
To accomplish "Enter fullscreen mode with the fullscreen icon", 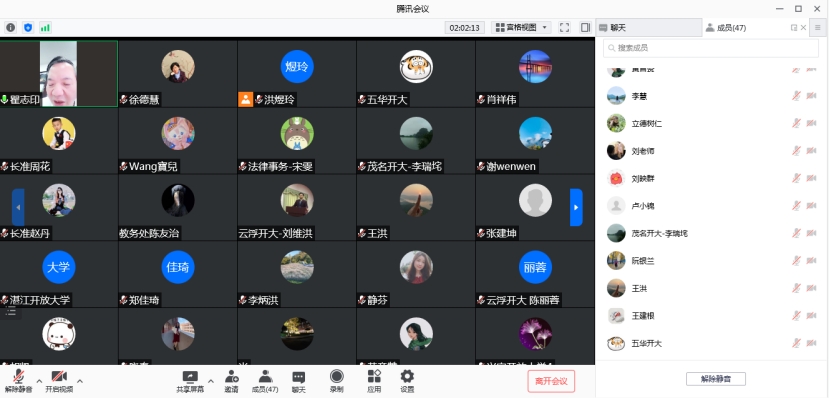I will [564, 28].
